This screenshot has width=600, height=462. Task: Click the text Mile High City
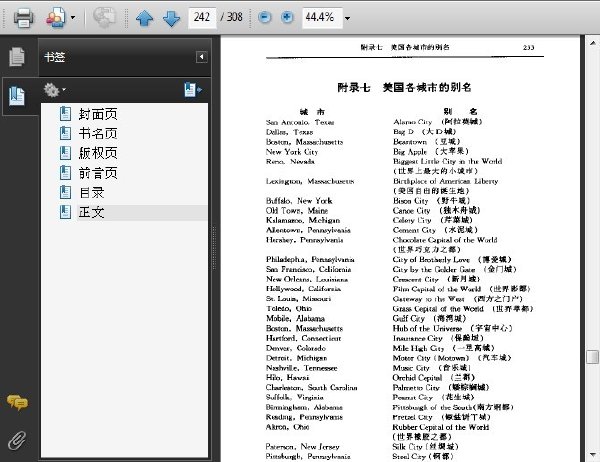click(x=418, y=348)
